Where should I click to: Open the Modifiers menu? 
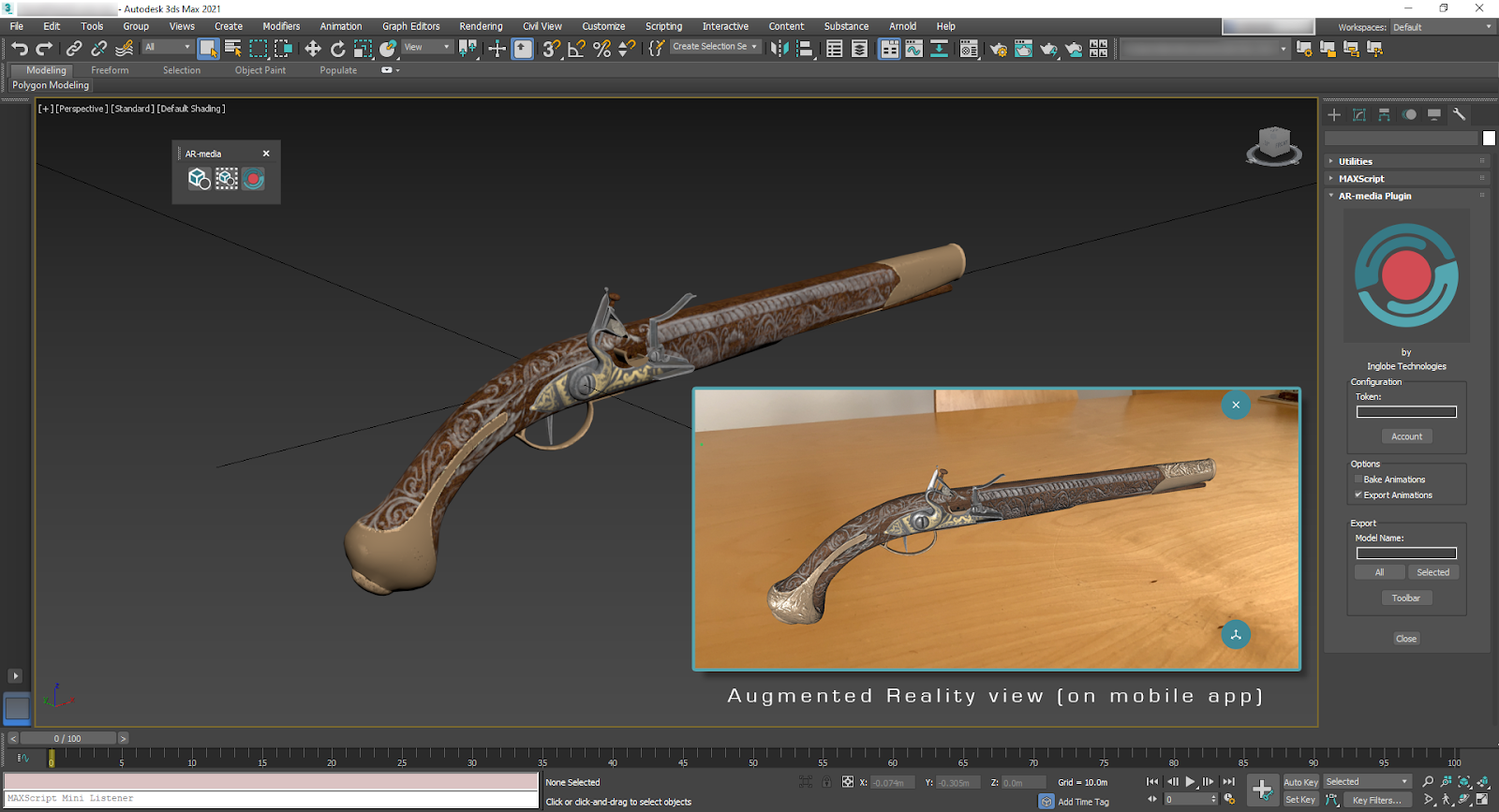click(281, 26)
